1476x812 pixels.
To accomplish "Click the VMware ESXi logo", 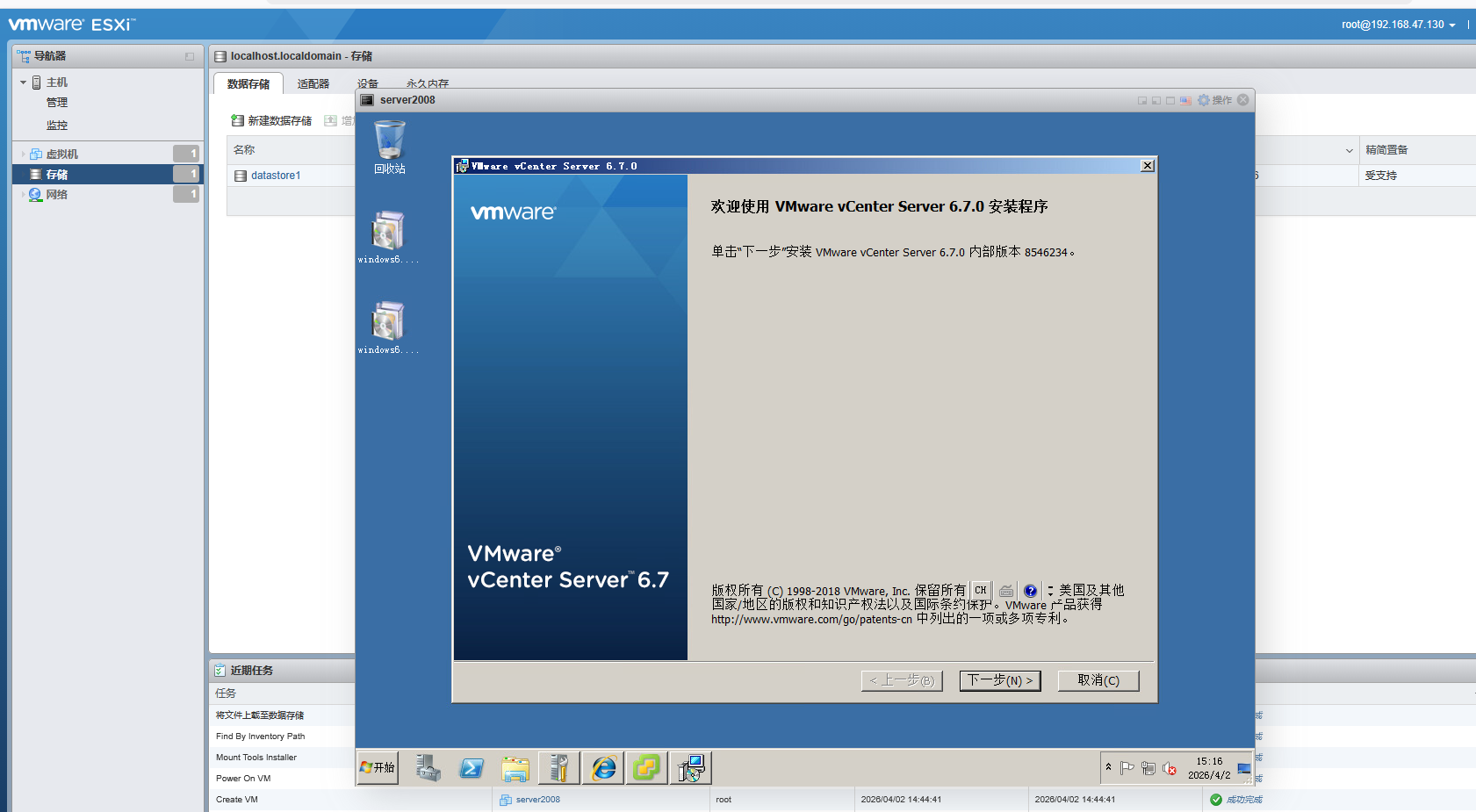I will tap(72, 25).
